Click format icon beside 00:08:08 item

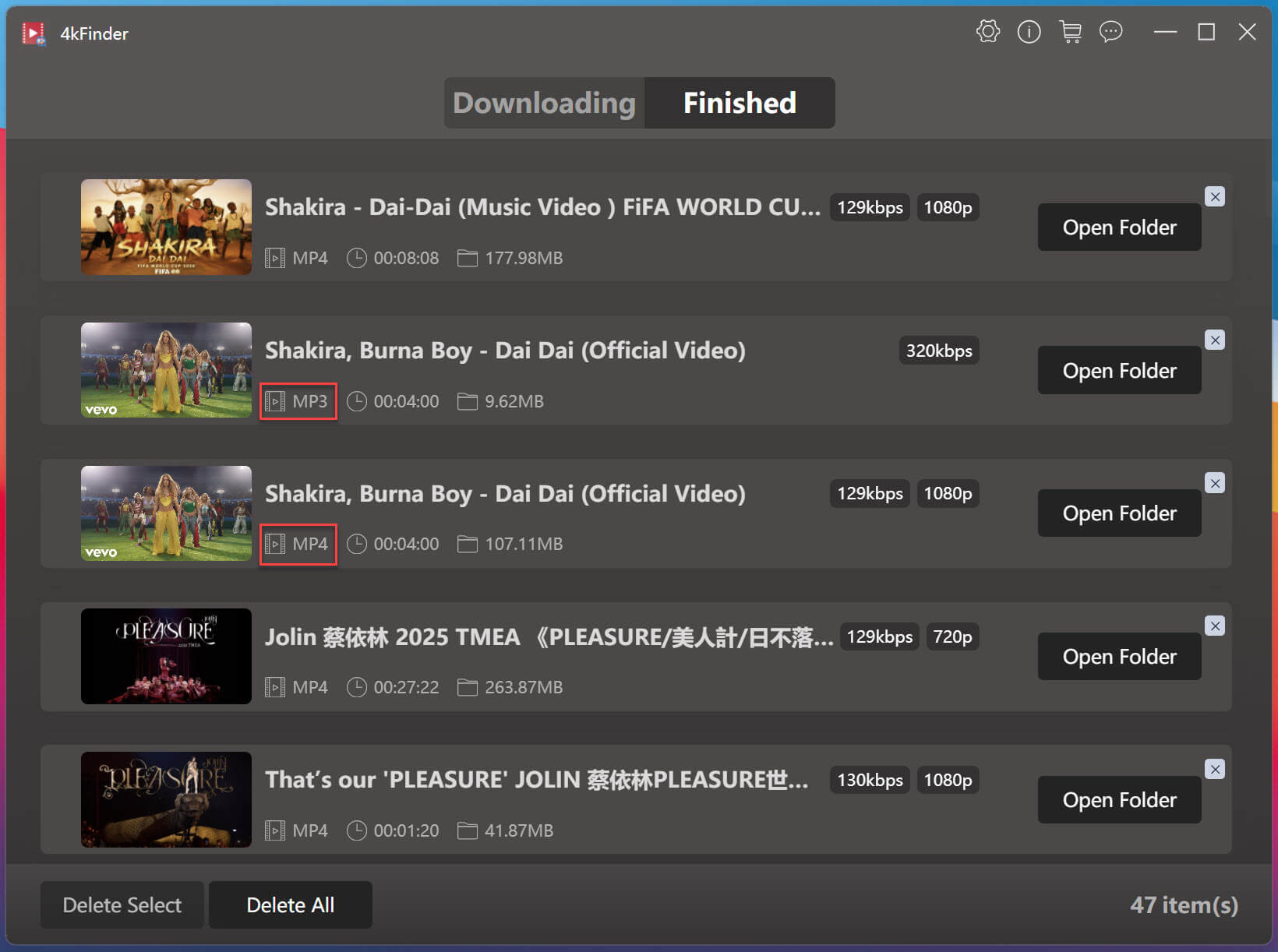[274, 258]
